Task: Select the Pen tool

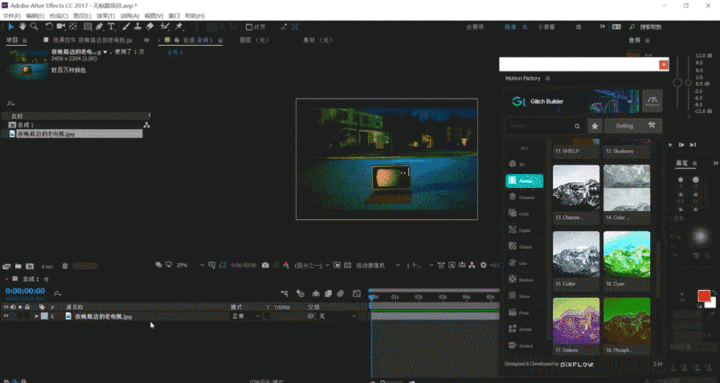Action: [100, 27]
